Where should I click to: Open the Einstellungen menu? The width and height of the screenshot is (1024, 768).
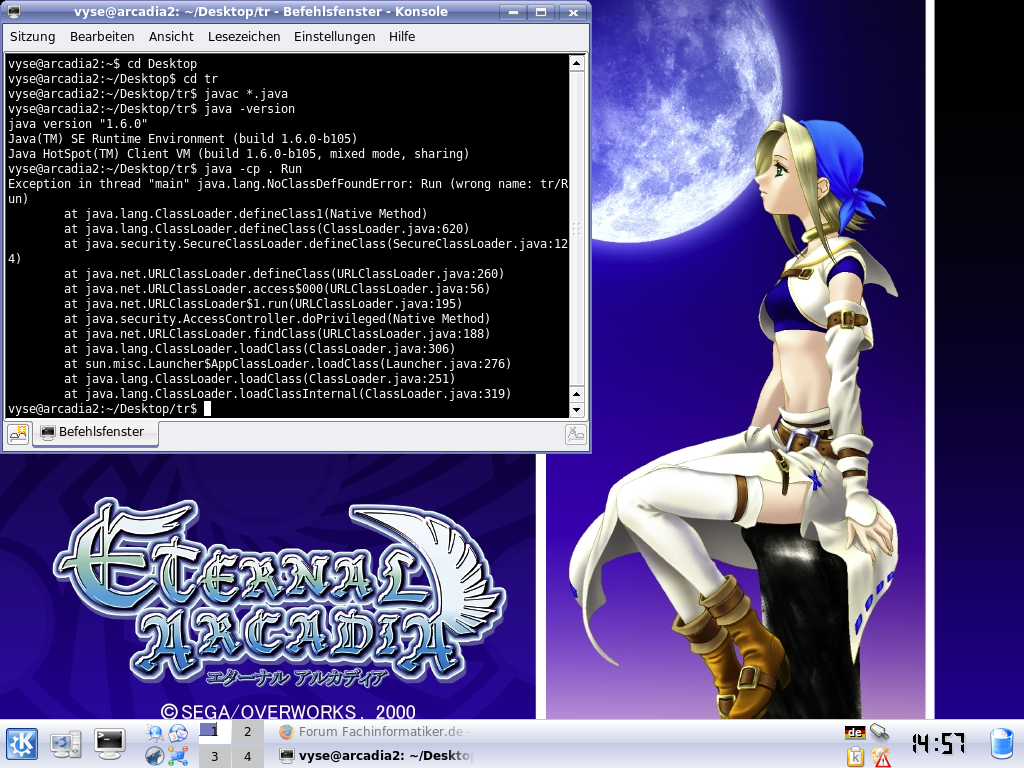click(334, 37)
